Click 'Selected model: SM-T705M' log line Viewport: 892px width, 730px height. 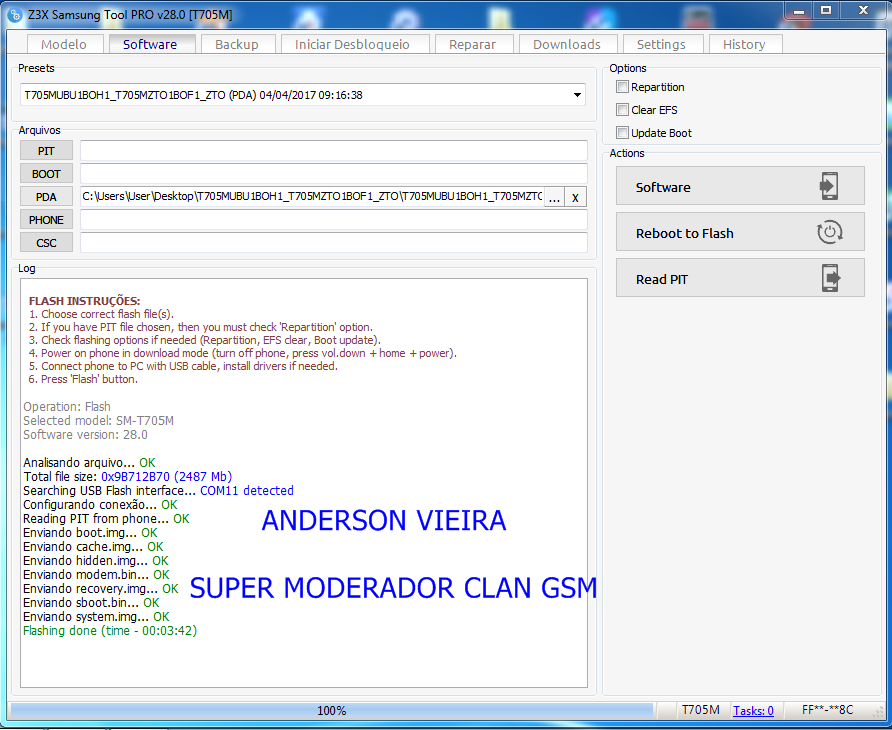click(98, 420)
